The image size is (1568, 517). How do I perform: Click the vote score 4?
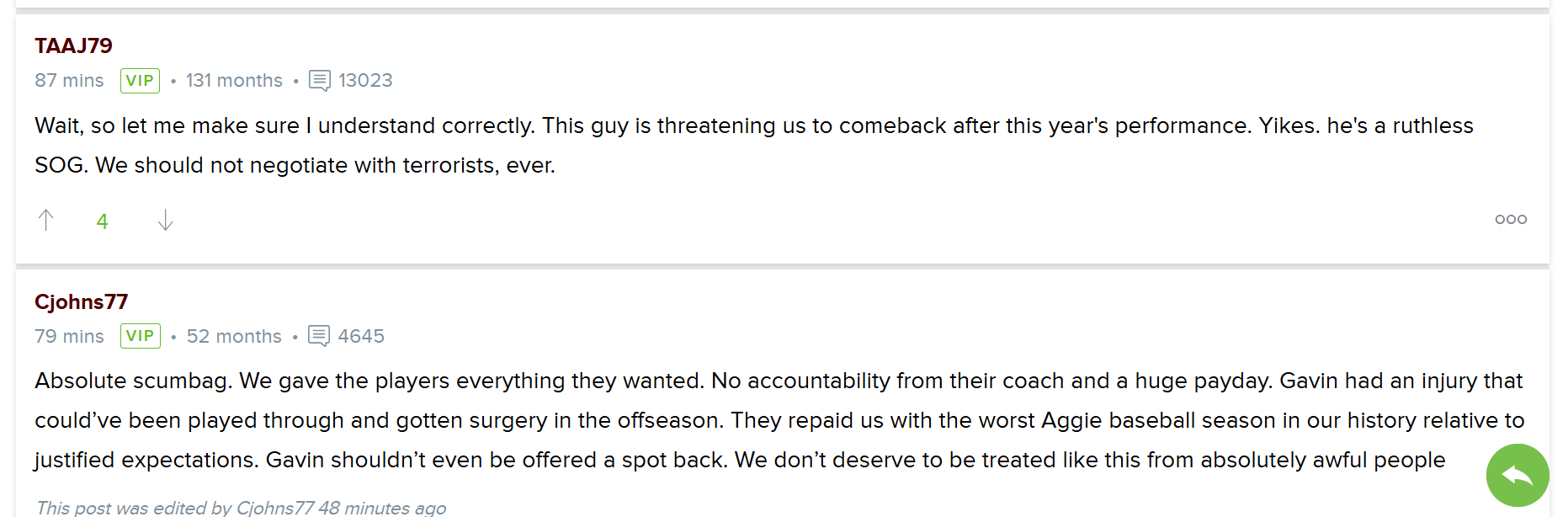tap(102, 221)
